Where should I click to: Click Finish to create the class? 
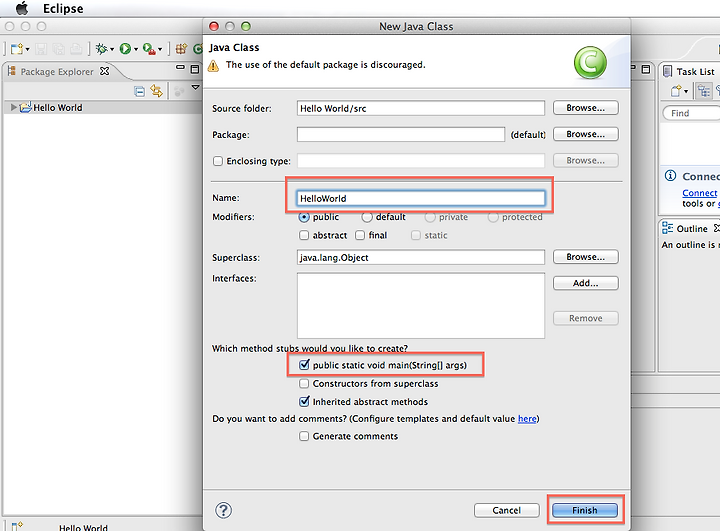pos(585,510)
